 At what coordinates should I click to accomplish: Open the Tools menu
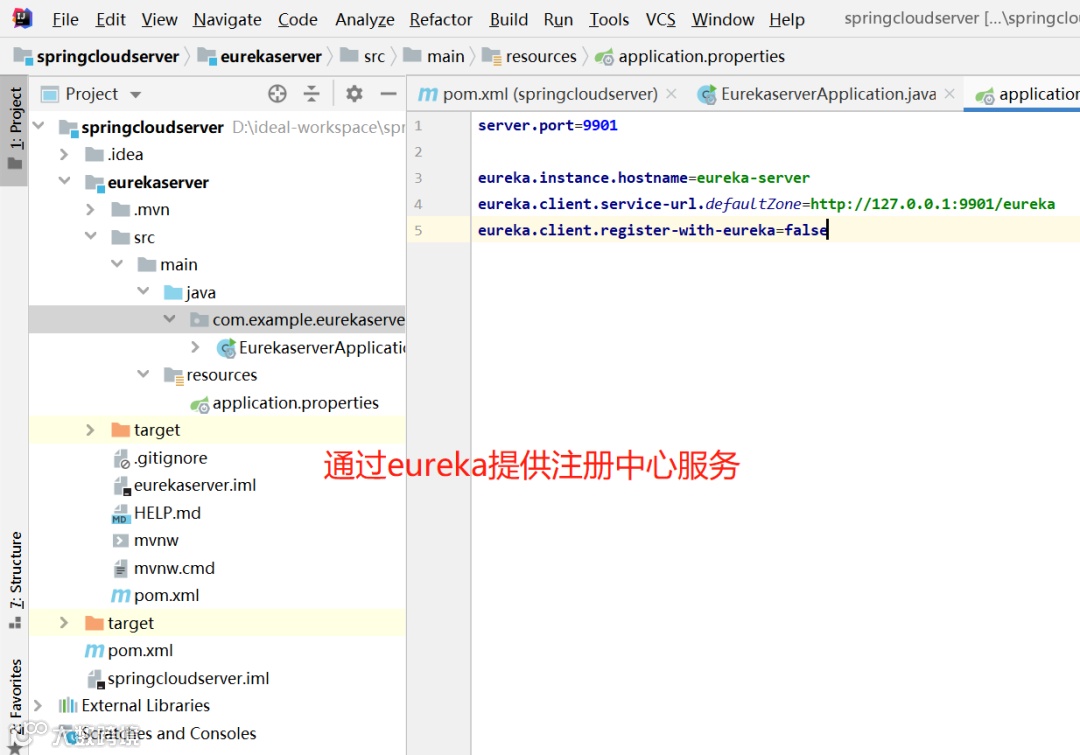pyautogui.click(x=609, y=19)
